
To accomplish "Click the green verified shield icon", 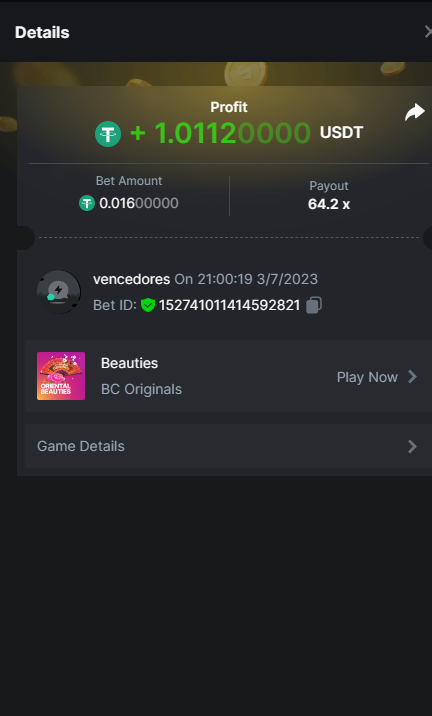I will [148, 305].
